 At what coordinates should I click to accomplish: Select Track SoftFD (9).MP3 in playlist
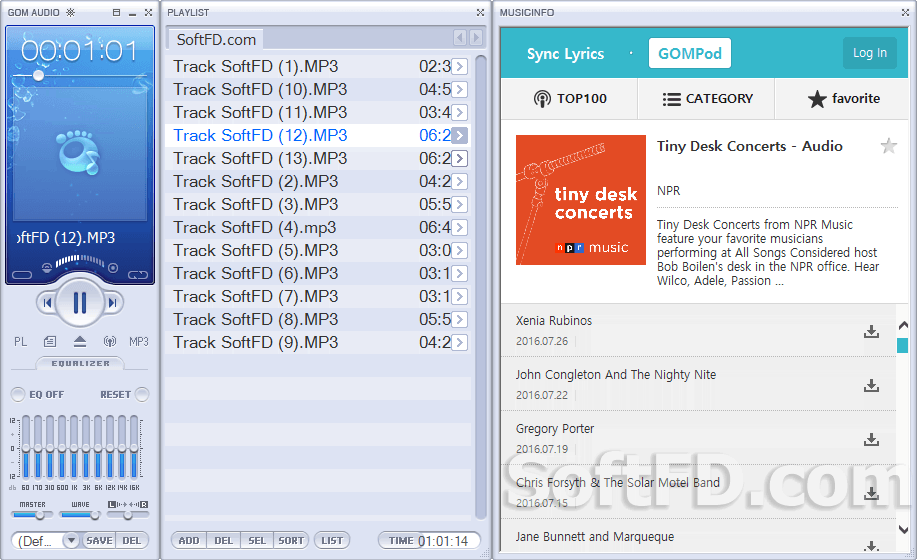pos(318,343)
